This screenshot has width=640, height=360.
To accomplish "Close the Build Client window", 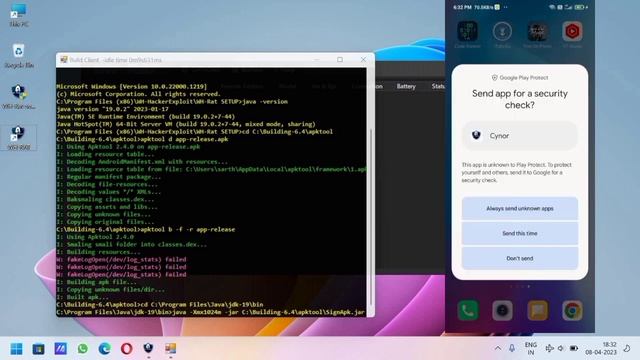I will click(363, 60).
